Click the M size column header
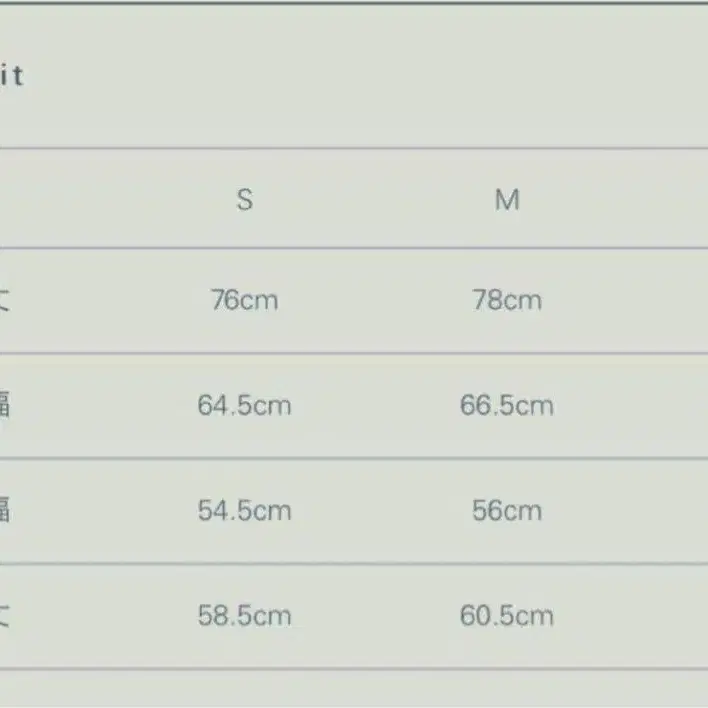The width and height of the screenshot is (708, 708). coord(507,200)
